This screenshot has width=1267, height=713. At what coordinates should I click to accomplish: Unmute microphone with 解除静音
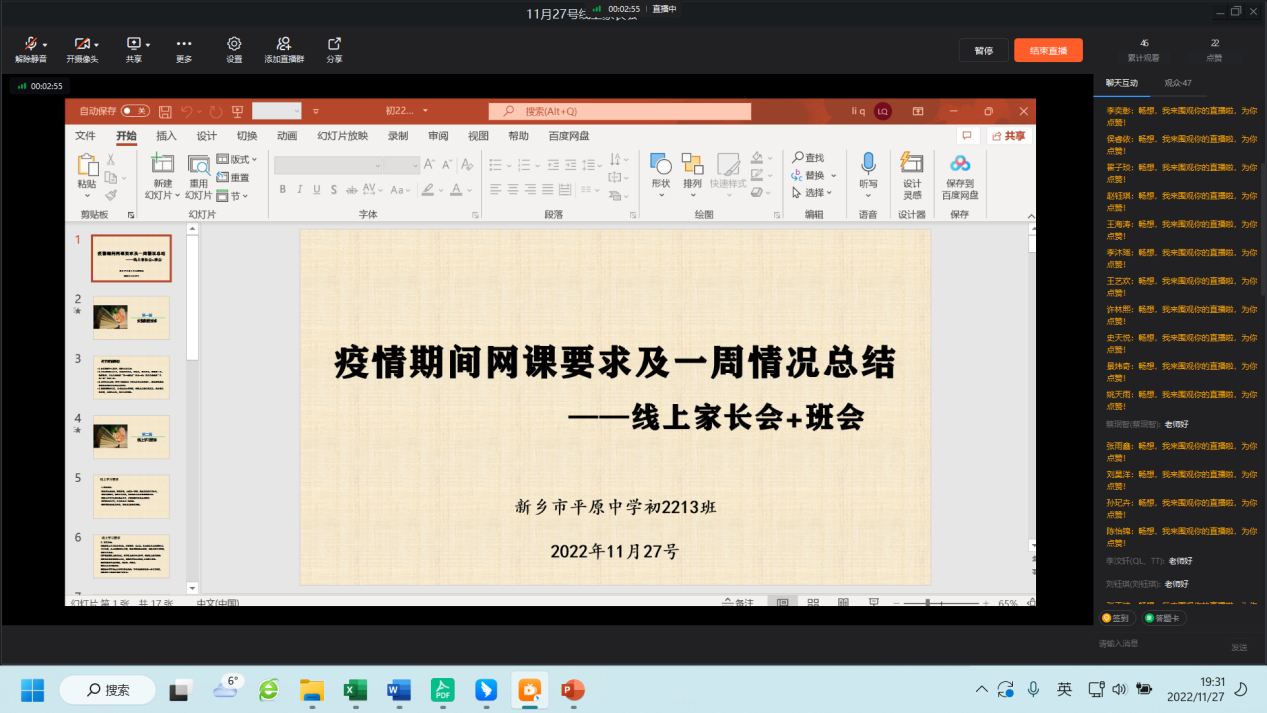(30, 44)
